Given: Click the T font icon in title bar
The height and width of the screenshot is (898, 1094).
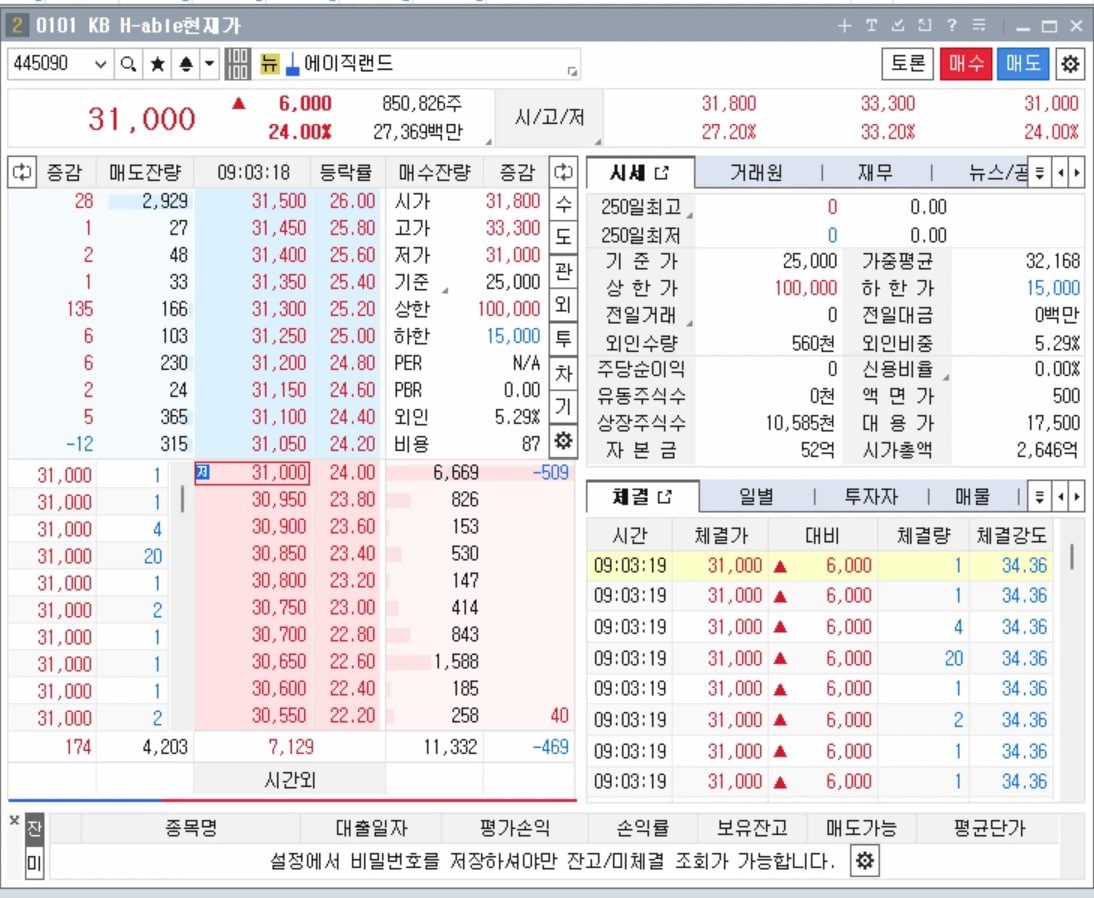Looking at the screenshot, I should coord(871,26).
